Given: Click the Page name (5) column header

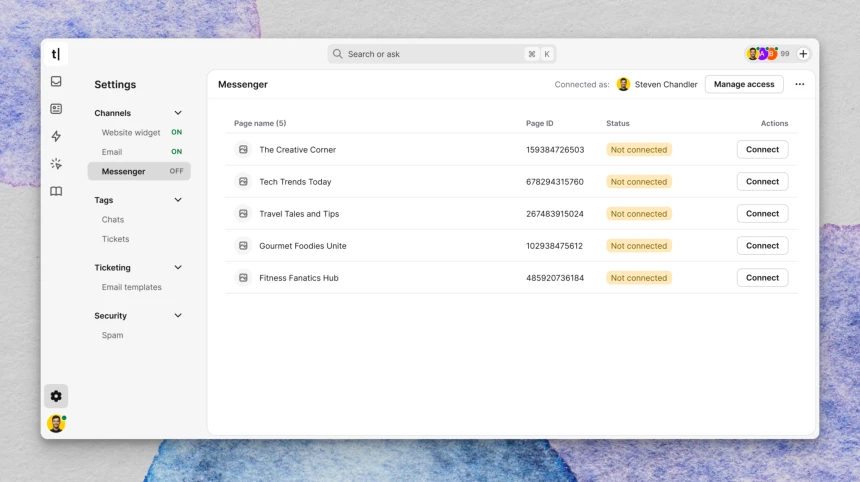Looking at the screenshot, I should pyautogui.click(x=260, y=123).
